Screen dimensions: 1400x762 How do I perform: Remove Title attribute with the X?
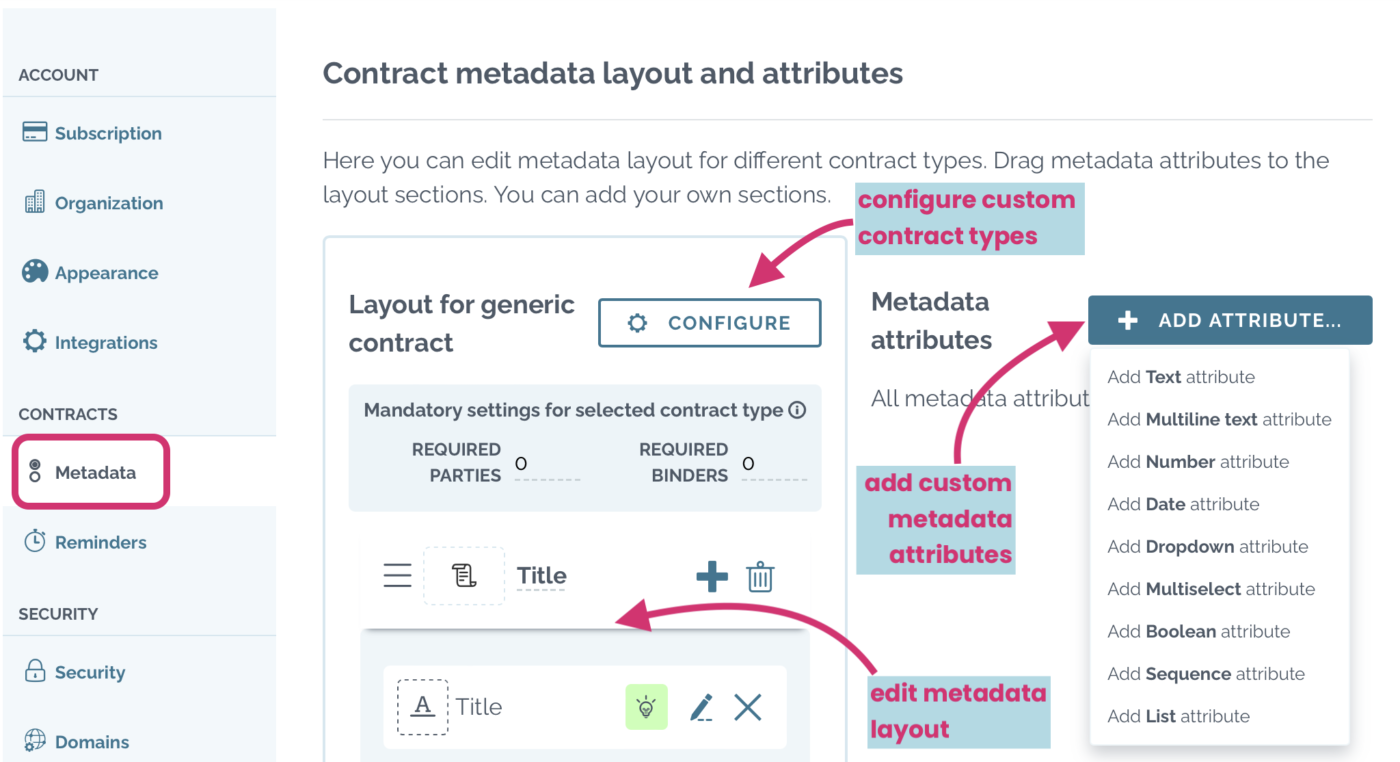pyautogui.click(x=747, y=707)
